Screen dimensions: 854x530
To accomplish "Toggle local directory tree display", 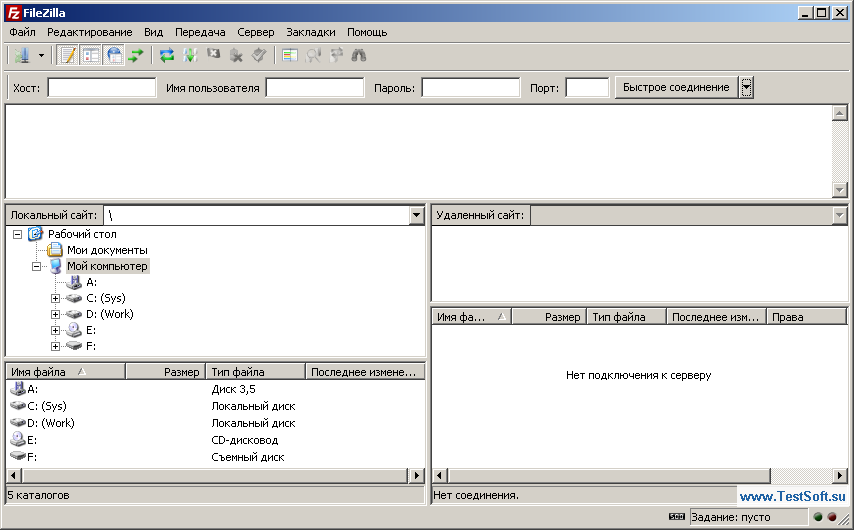I will [x=91, y=55].
